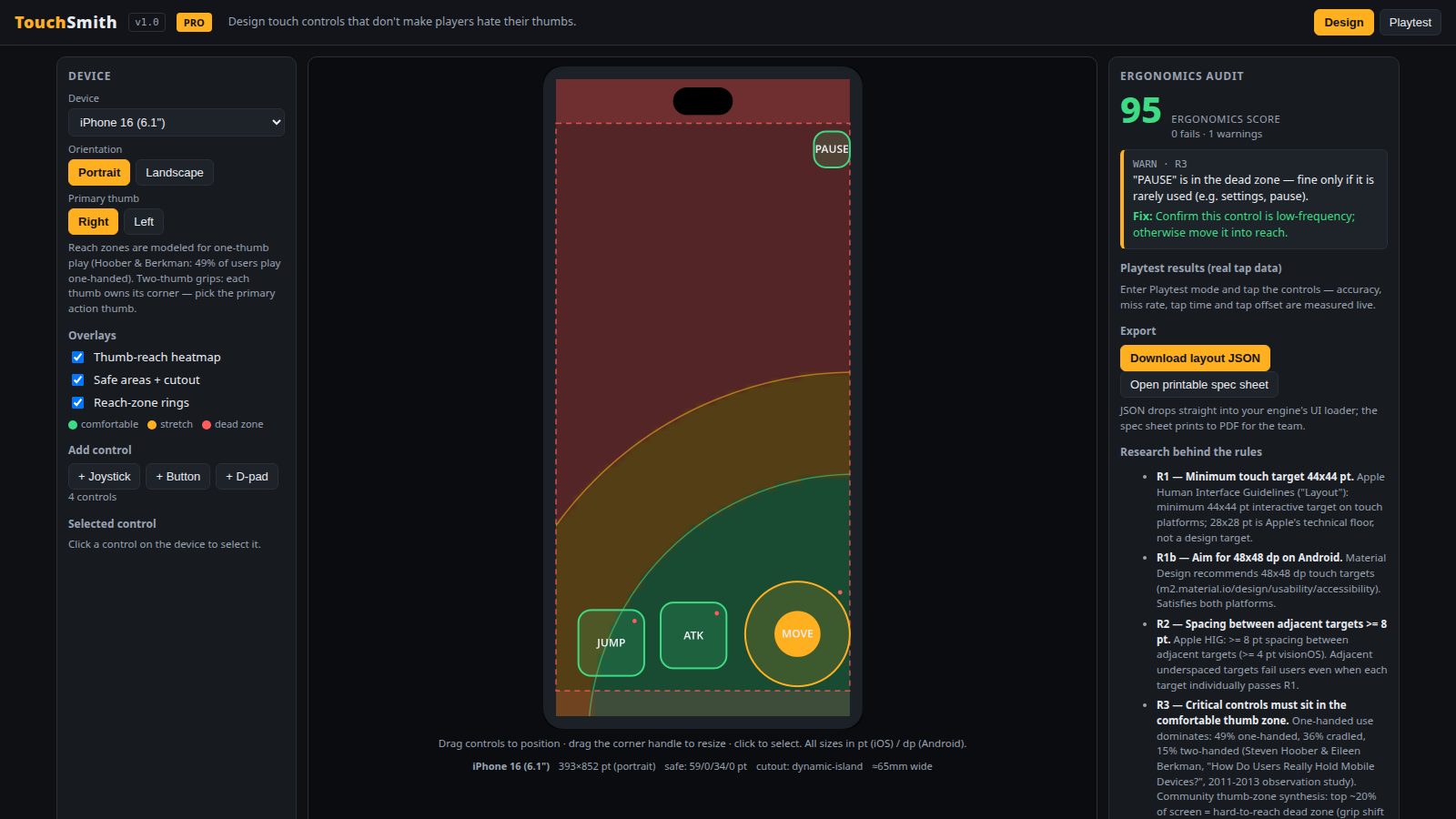
Task: Add a Joystick control
Action: (105, 477)
